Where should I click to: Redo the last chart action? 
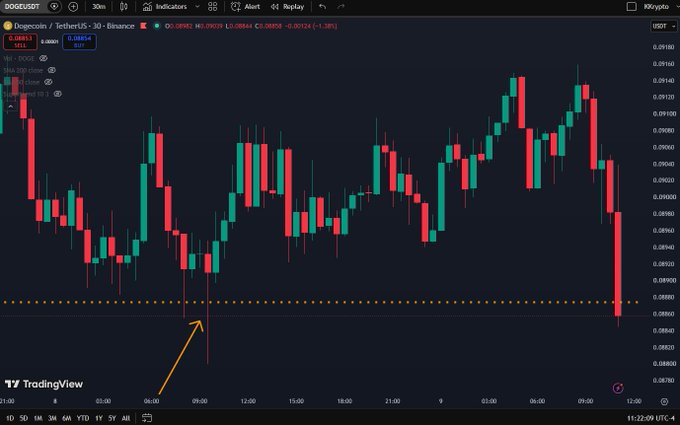click(x=341, y=7)
